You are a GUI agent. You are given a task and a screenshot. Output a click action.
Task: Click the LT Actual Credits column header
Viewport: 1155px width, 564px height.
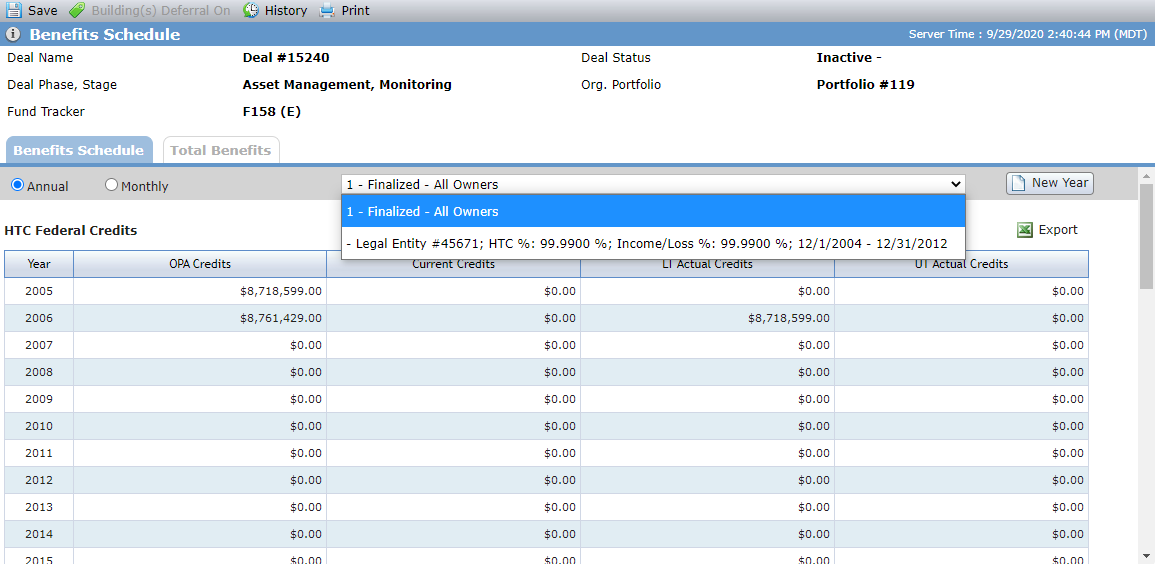pos(708,264)
